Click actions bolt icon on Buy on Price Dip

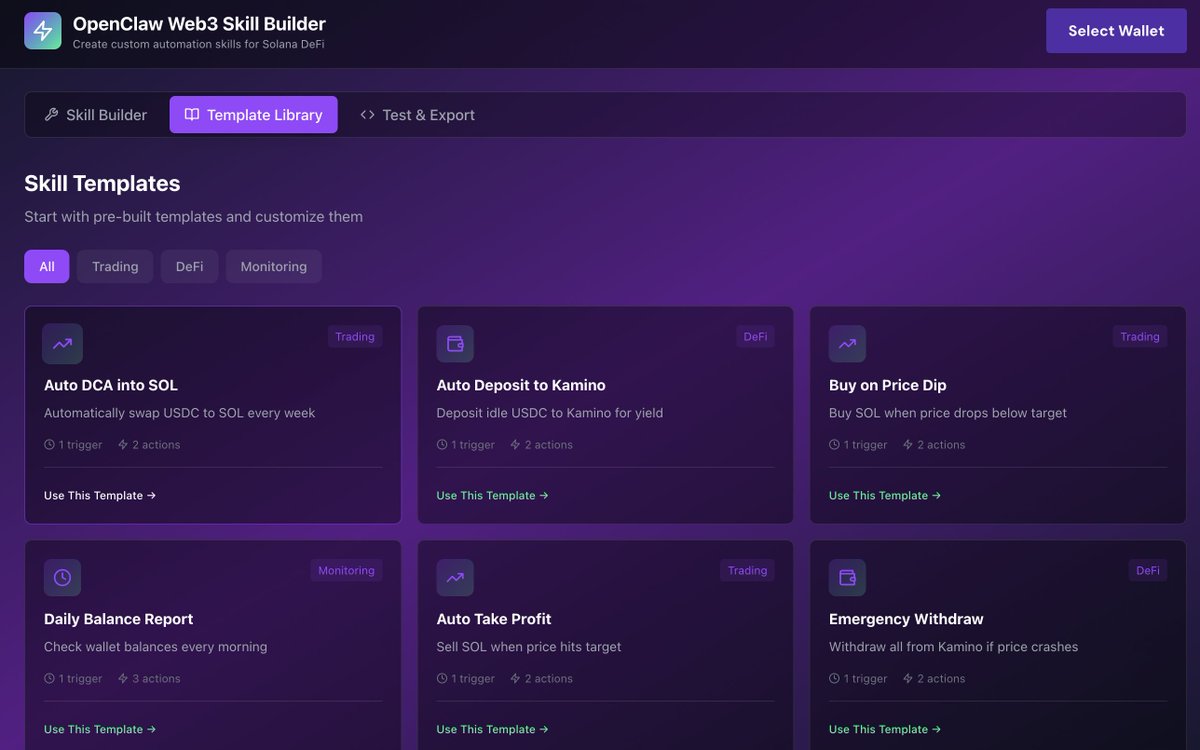(908, 445)
